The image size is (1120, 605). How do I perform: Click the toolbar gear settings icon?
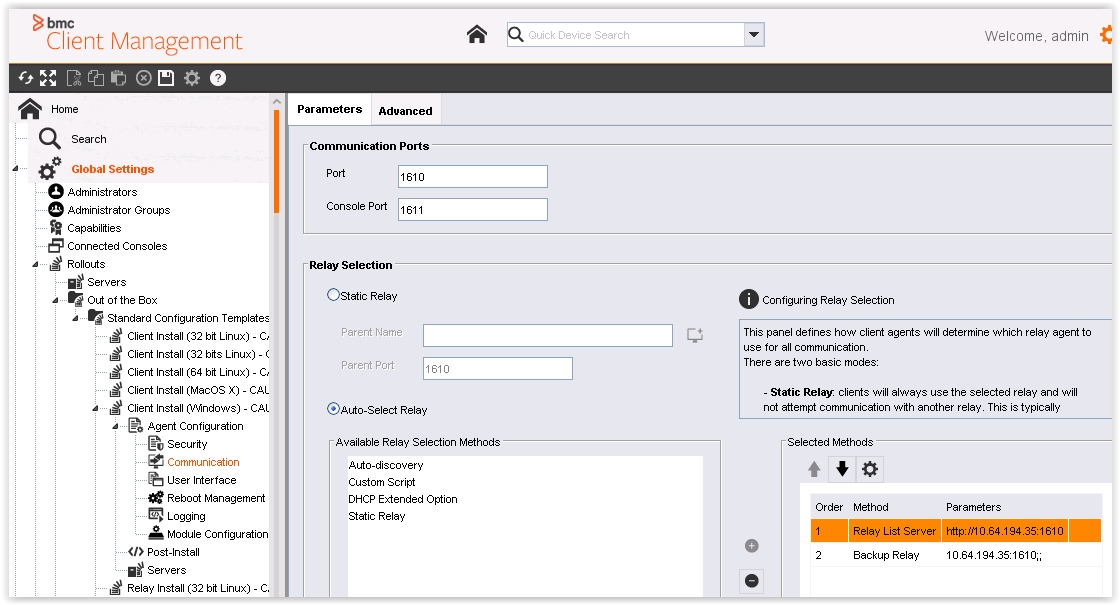click(x=192, y=78)
